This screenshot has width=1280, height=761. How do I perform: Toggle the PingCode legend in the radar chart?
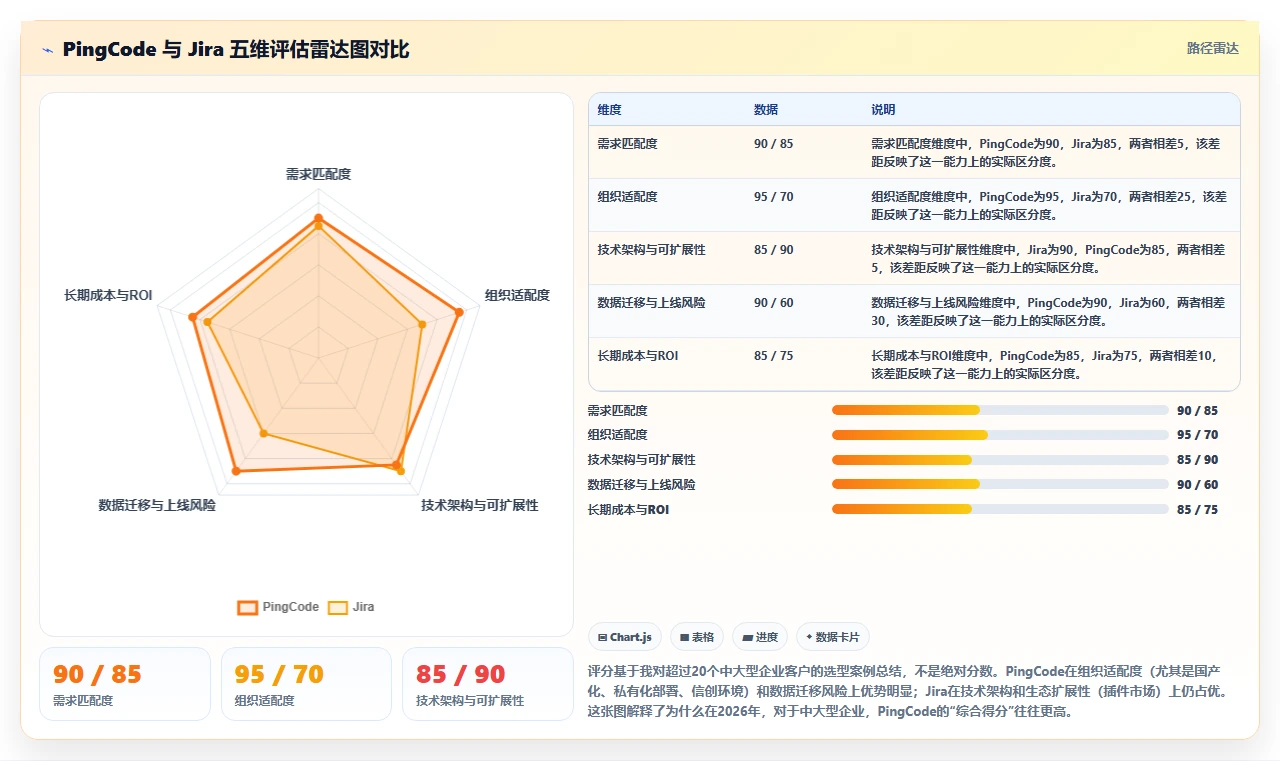pos(278,607)
